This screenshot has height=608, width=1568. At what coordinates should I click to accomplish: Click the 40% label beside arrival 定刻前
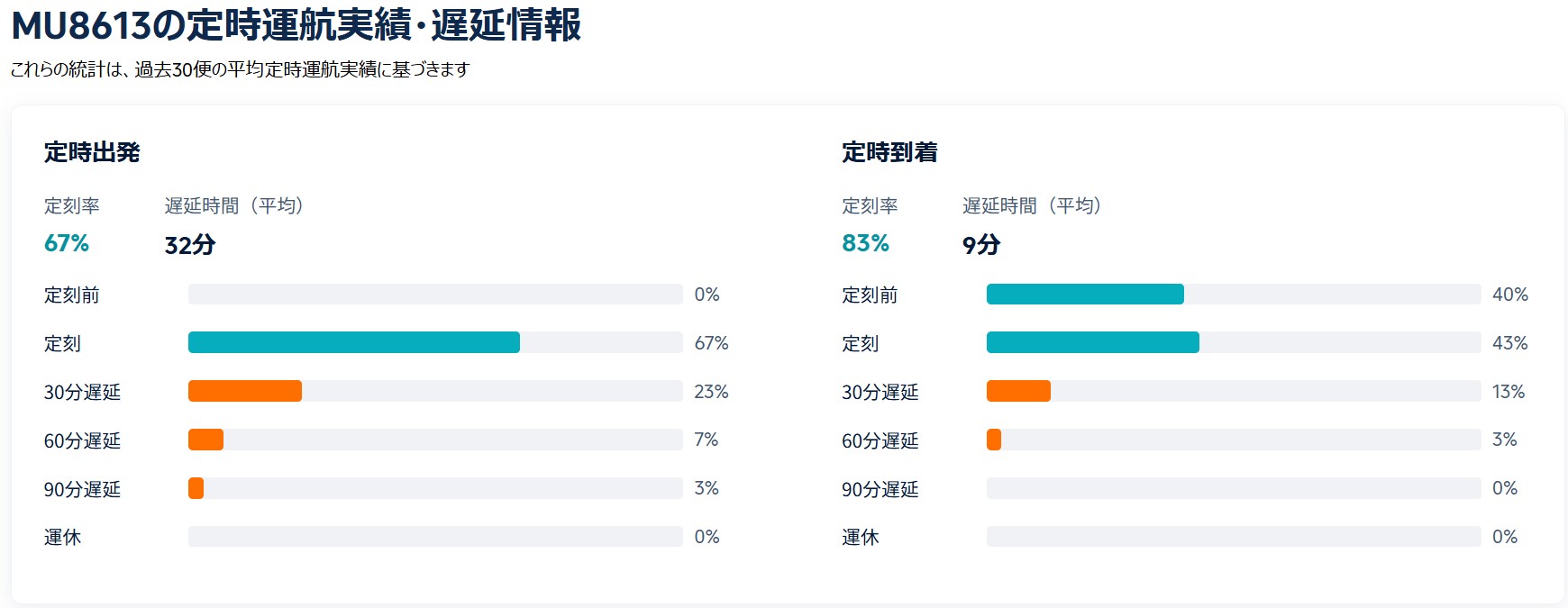pos(1510,295)
